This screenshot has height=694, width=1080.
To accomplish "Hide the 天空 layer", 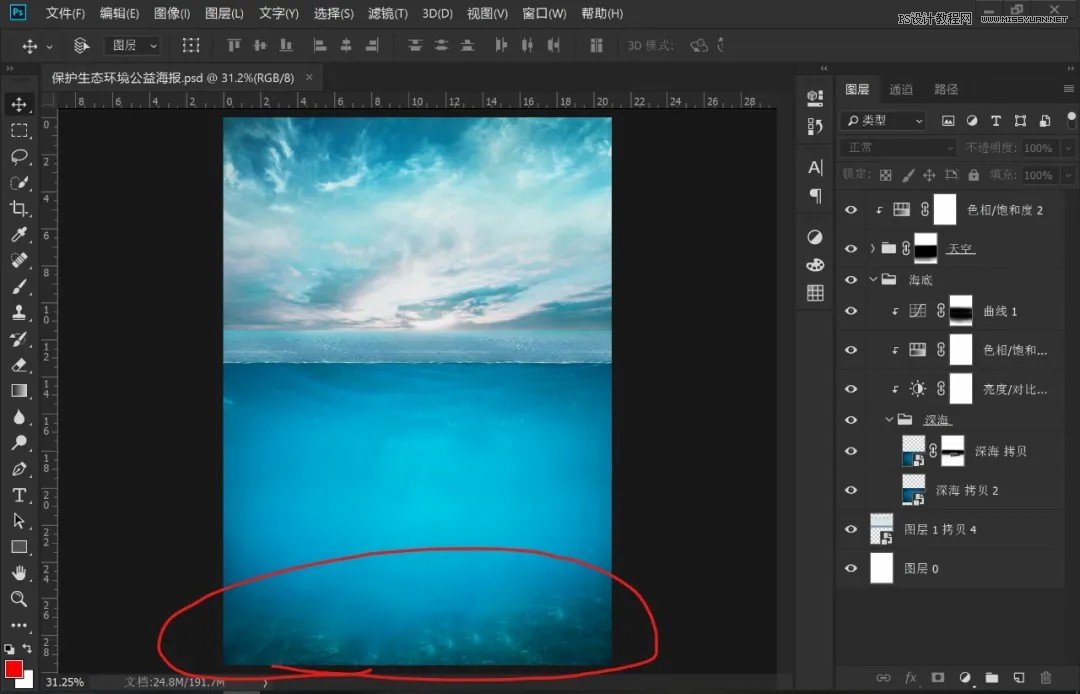I will pos(850,248).
